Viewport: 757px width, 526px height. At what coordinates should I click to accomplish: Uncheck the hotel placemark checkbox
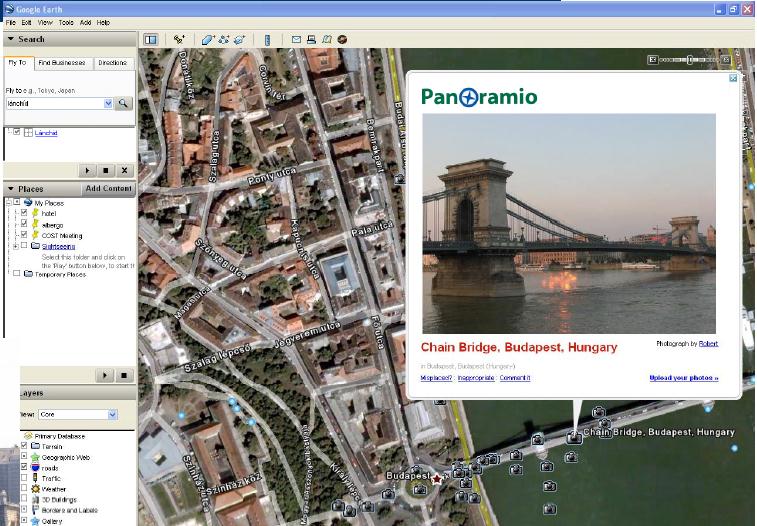point(24,212)
